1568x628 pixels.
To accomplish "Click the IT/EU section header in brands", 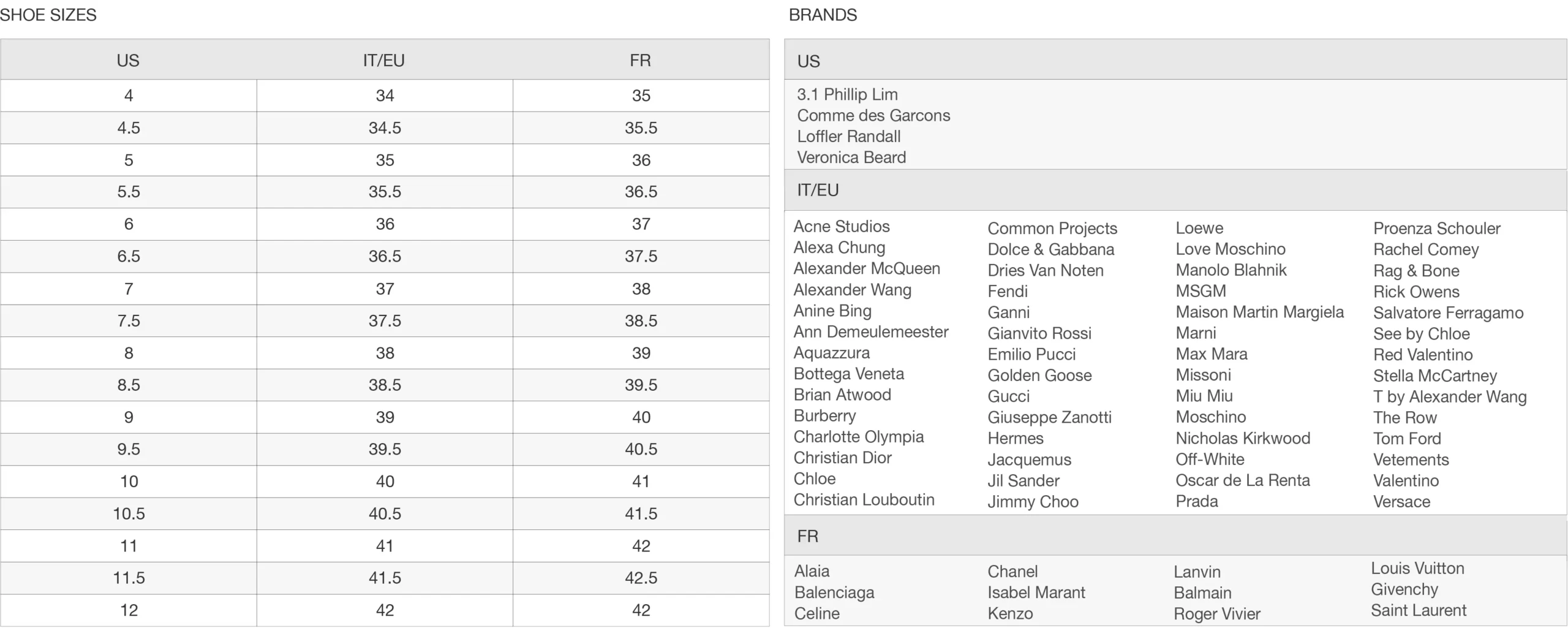I will 818,190.
